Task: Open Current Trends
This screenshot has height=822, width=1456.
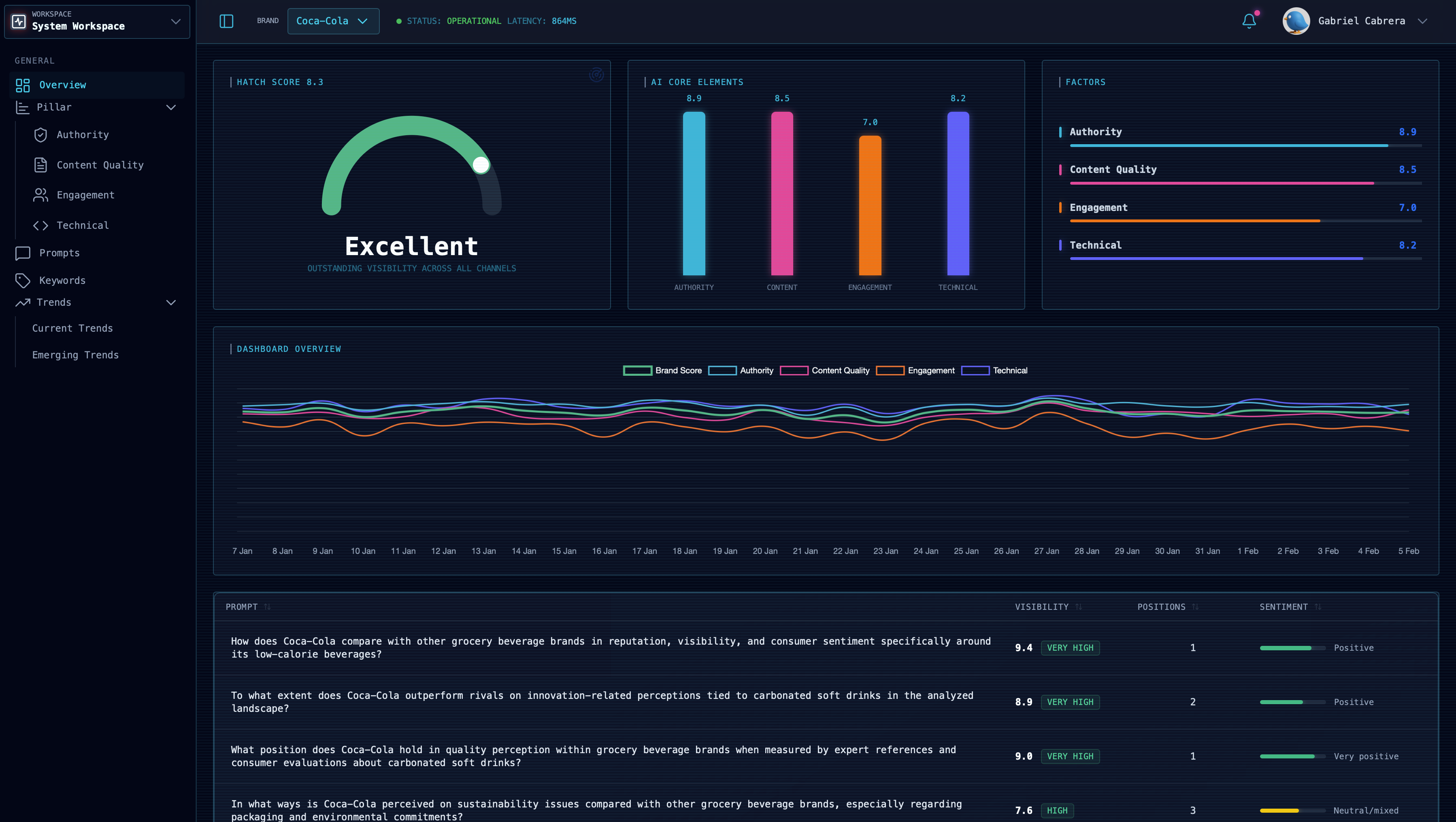Action: [72, 328]
